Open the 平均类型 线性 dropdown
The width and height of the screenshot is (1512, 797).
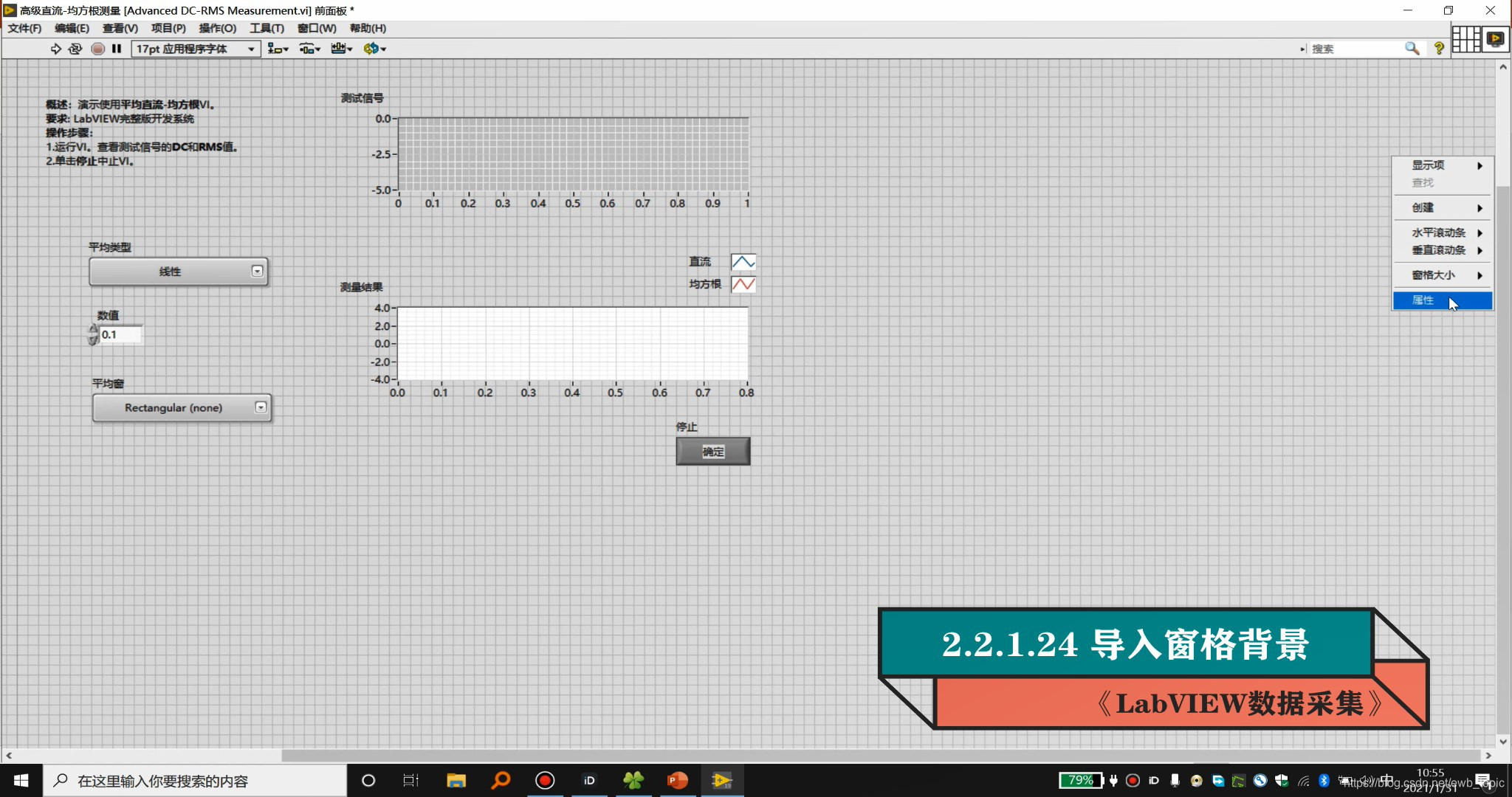click(x=178, y=272)
